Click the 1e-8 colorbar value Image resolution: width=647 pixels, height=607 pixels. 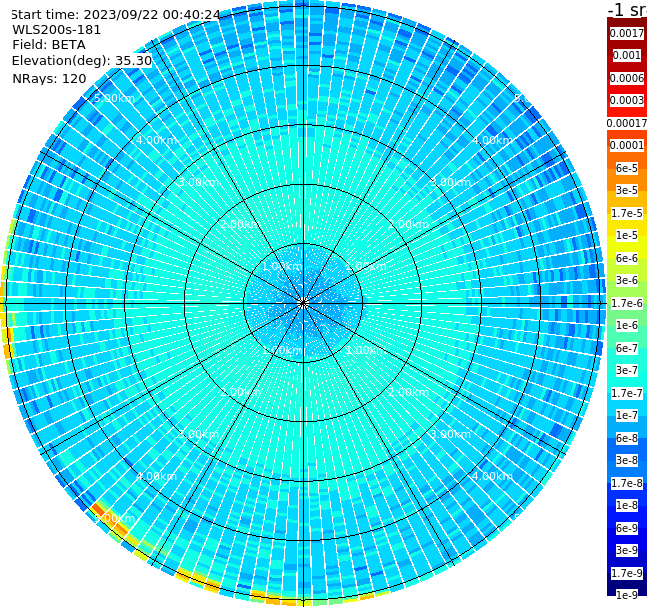[x=627, y=505]
